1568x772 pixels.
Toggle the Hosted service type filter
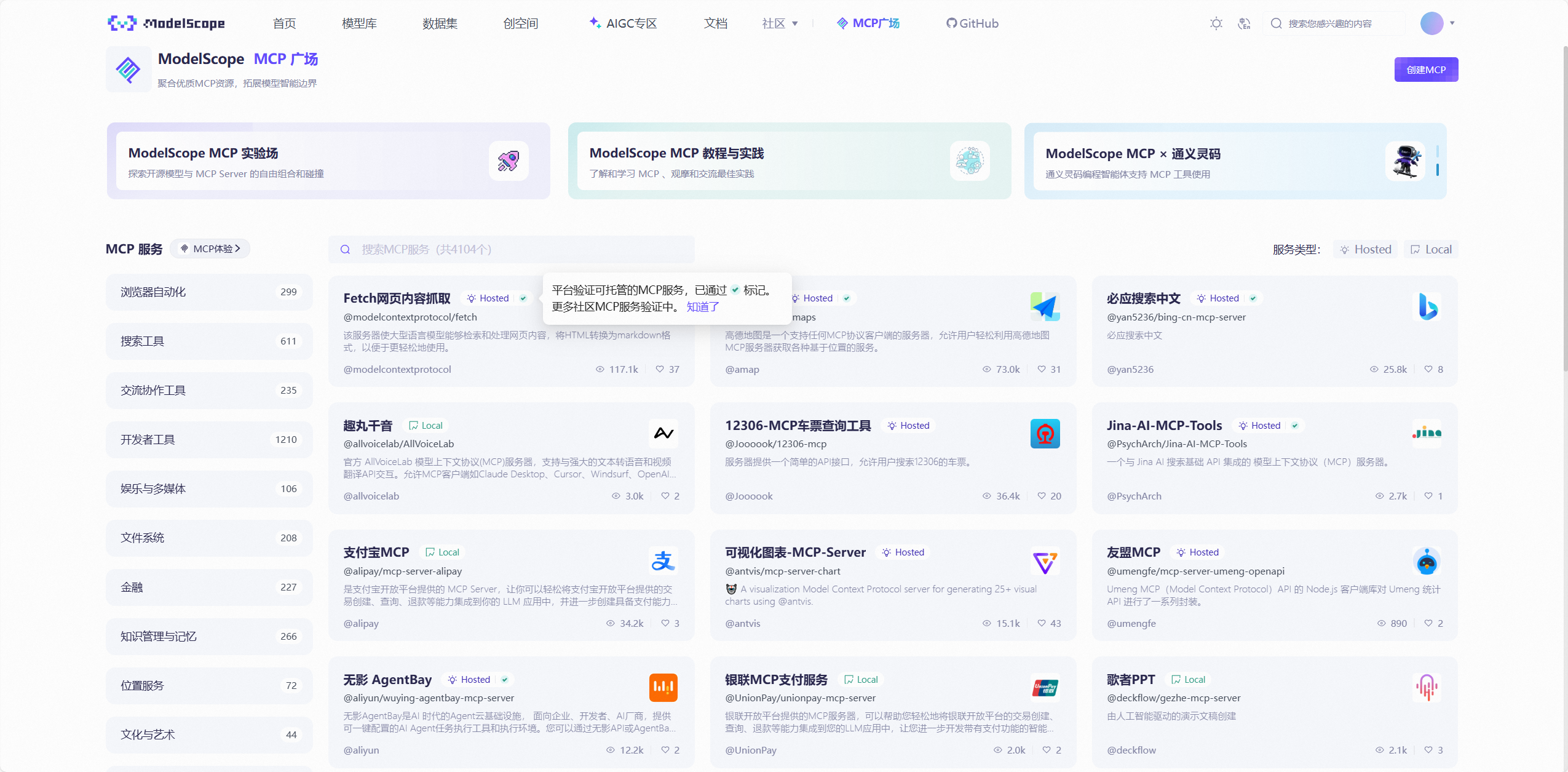1366,249
